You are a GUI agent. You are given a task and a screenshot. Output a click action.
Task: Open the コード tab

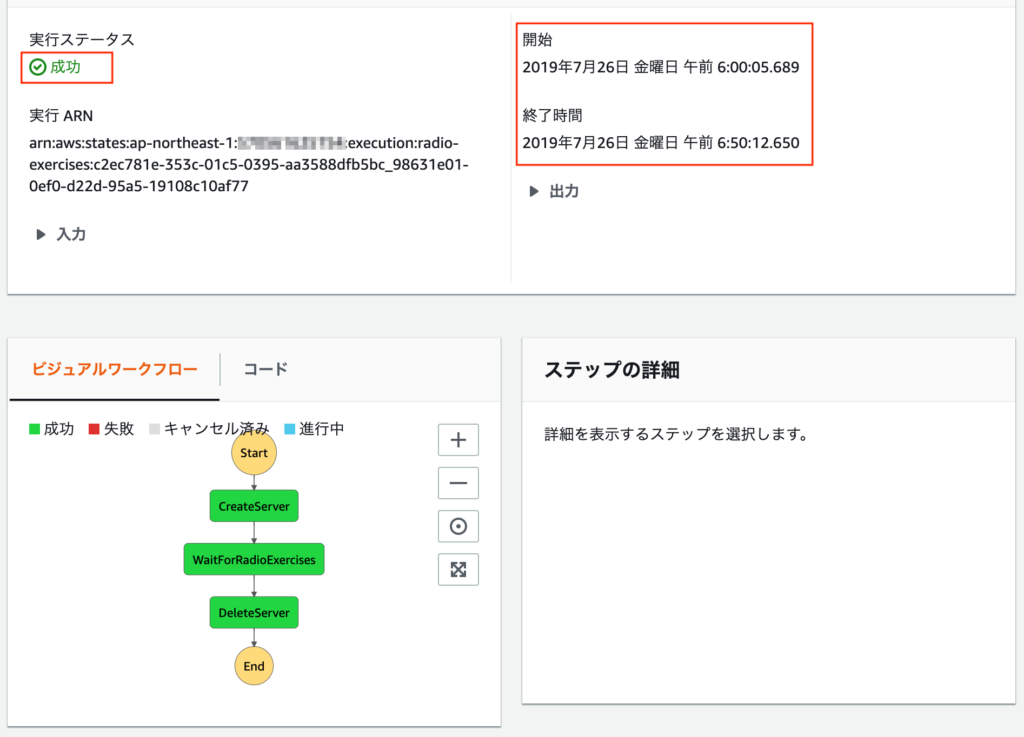[265, 369]
